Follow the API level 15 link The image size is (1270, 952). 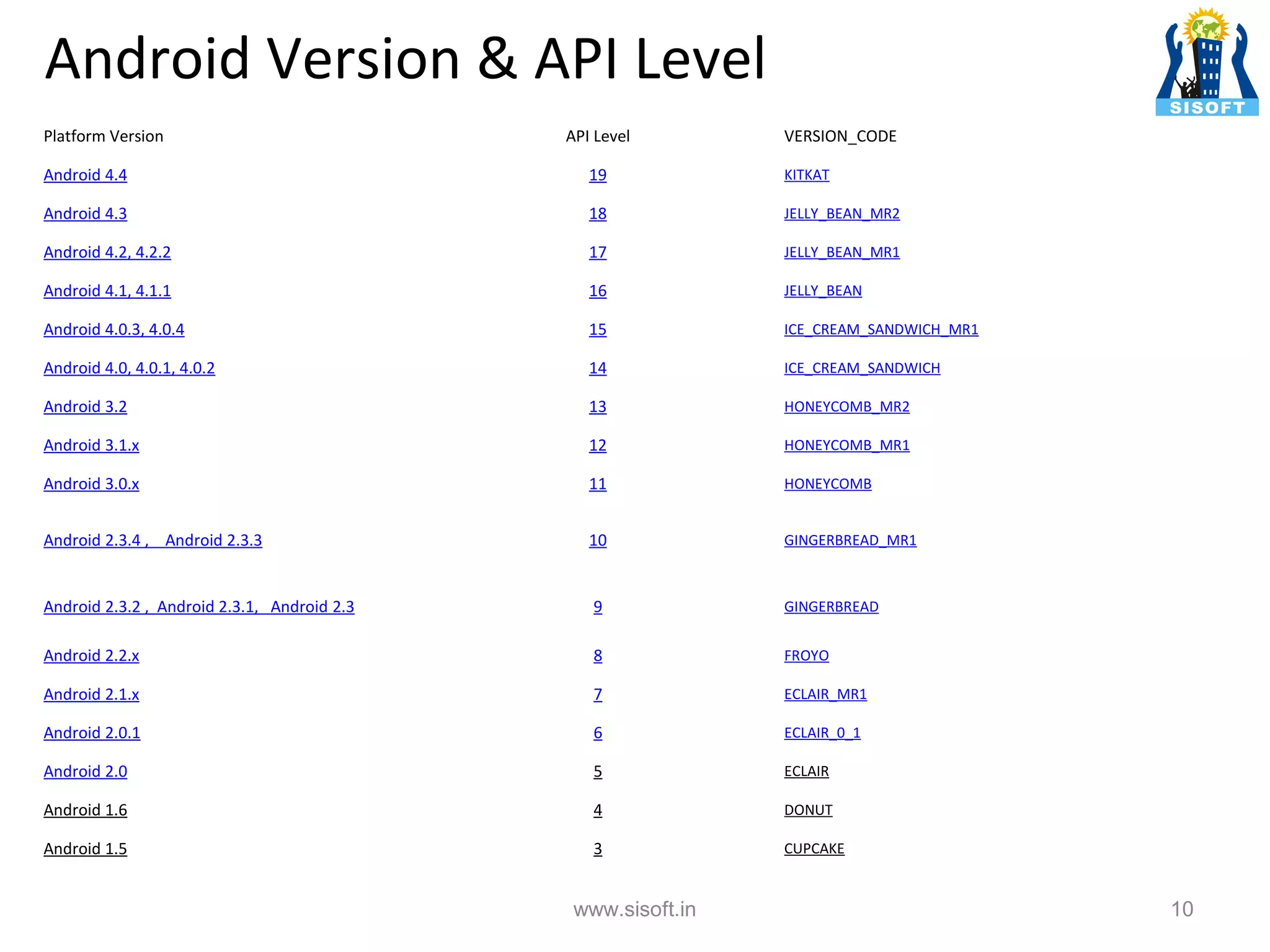598,329
